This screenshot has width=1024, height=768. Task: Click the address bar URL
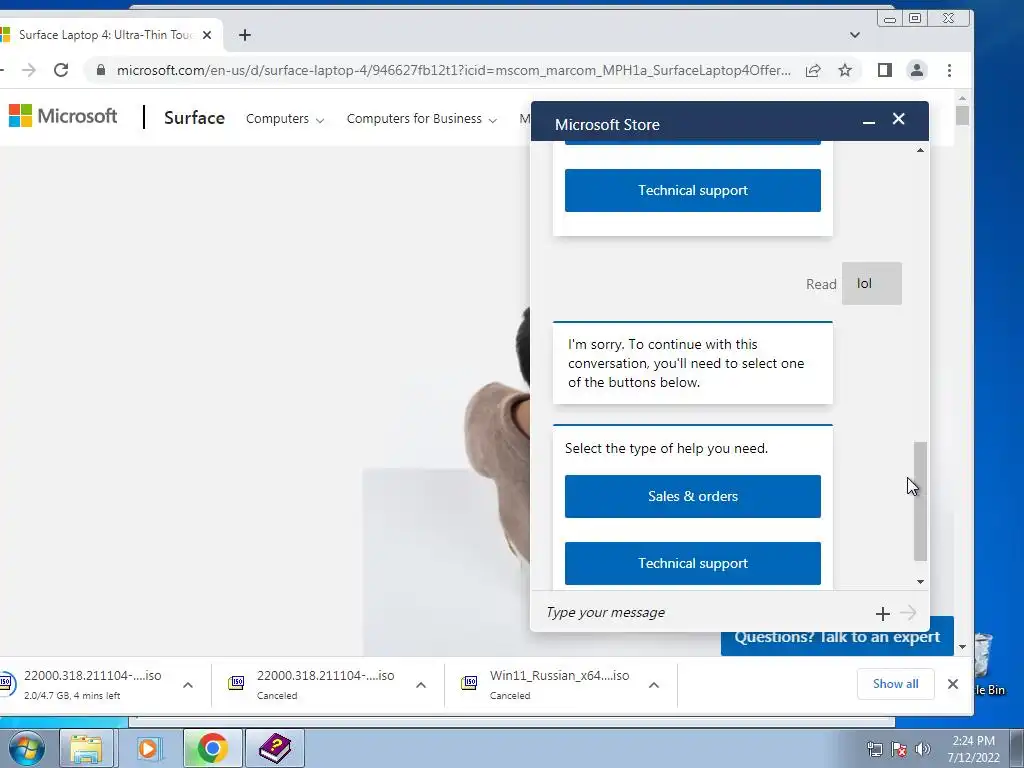(453, 71)
